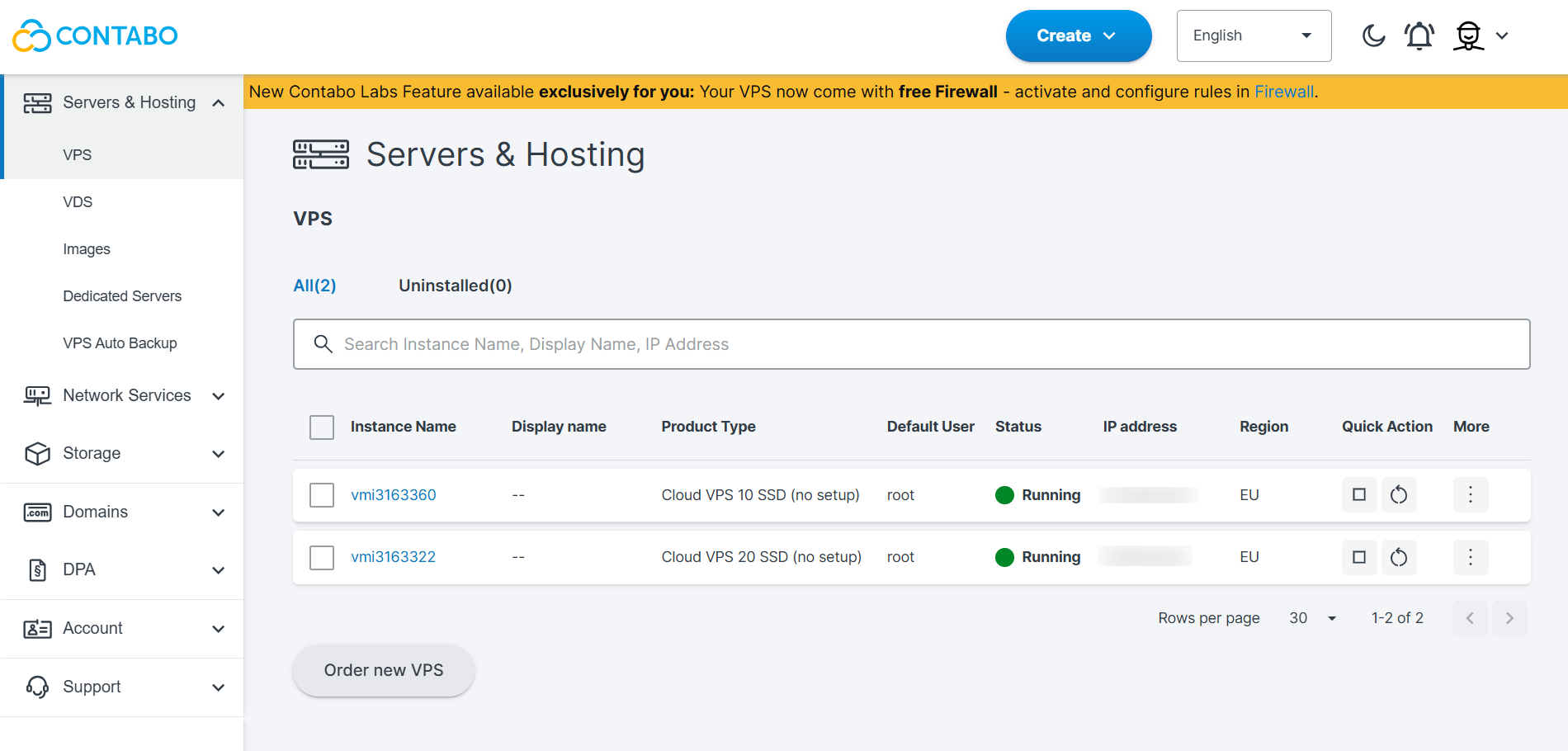Open Rows per page dropdown
The width and height of the screenshot is (1568, 751).
[1313, 618]
